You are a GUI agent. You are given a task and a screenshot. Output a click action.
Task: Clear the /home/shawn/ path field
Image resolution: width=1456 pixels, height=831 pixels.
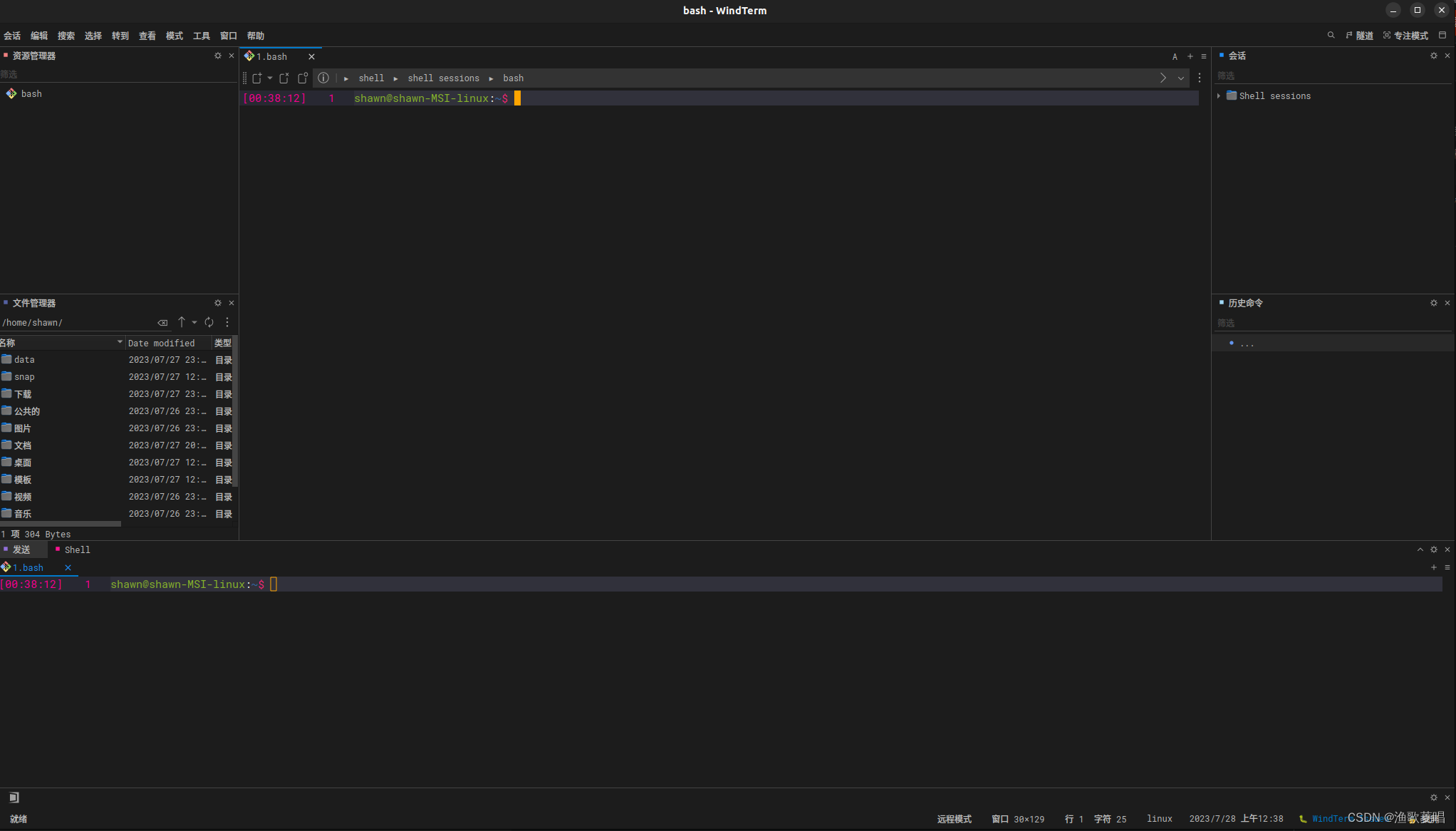click(x=162, y=323)
